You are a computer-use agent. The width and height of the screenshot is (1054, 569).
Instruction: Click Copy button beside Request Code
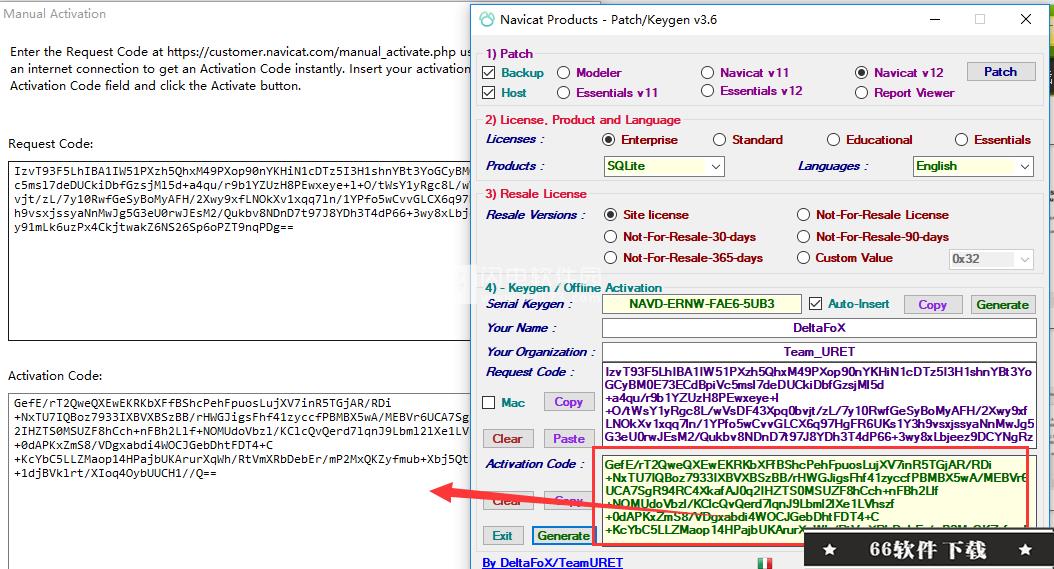tap(568, 402)
